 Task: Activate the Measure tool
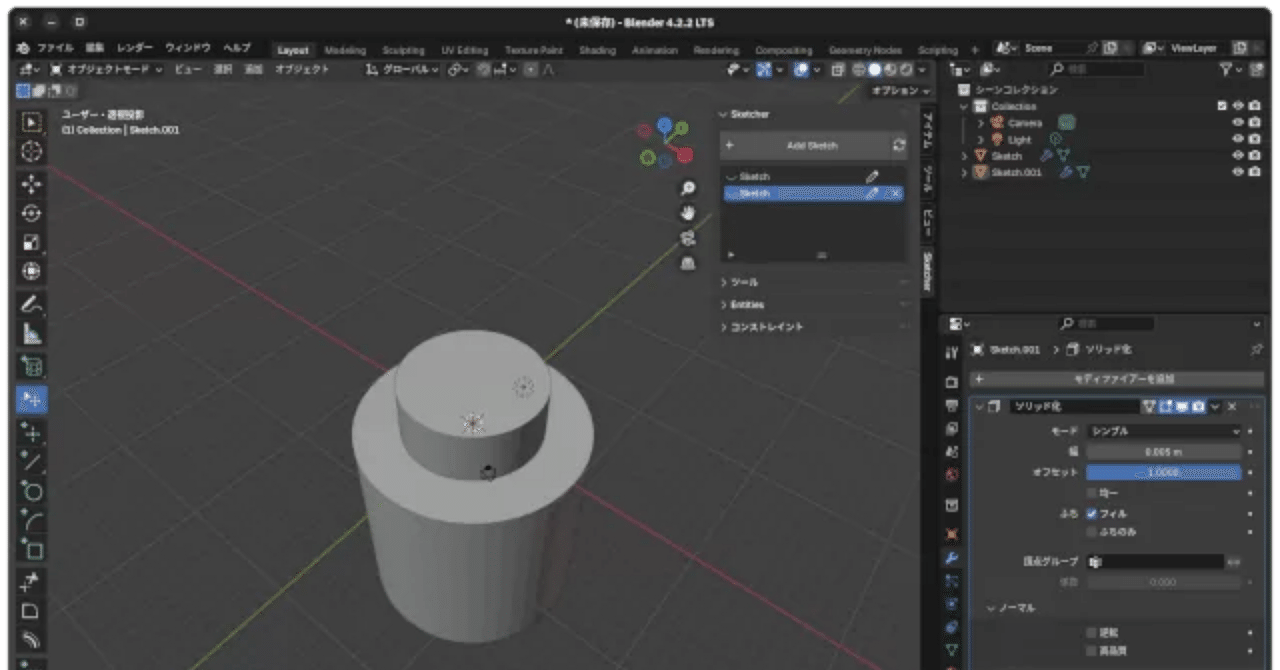click(31, 331)
